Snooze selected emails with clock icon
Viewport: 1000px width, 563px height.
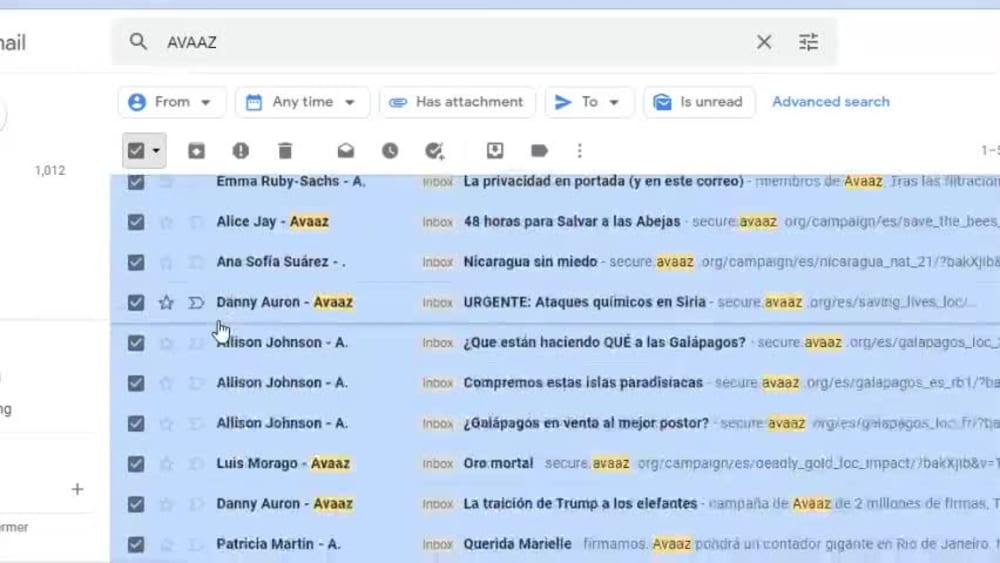click(x=390, y=151)
